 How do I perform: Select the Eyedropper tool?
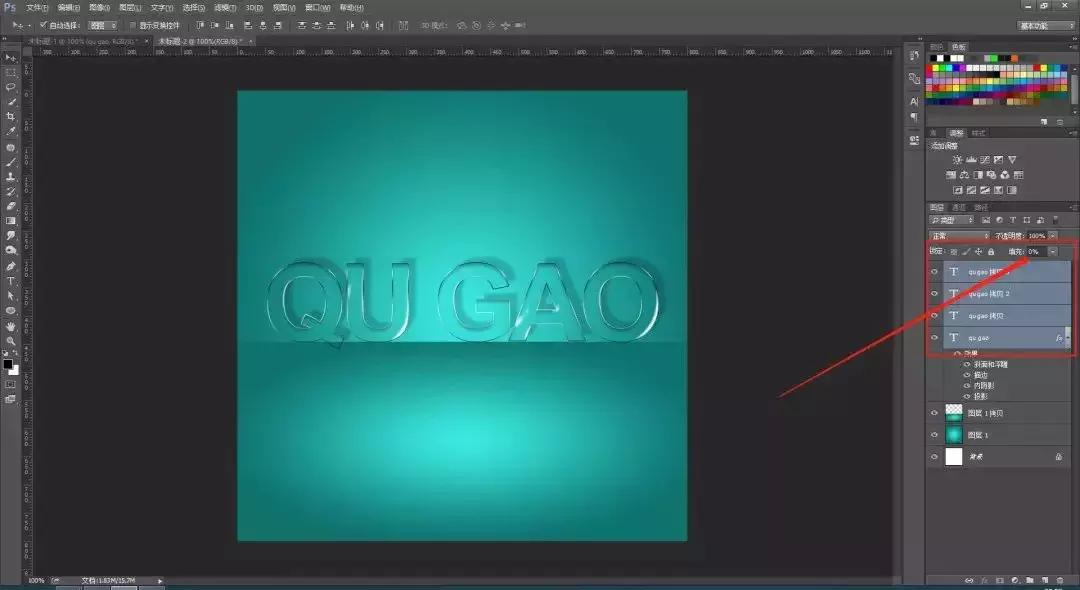coord(10,131)
